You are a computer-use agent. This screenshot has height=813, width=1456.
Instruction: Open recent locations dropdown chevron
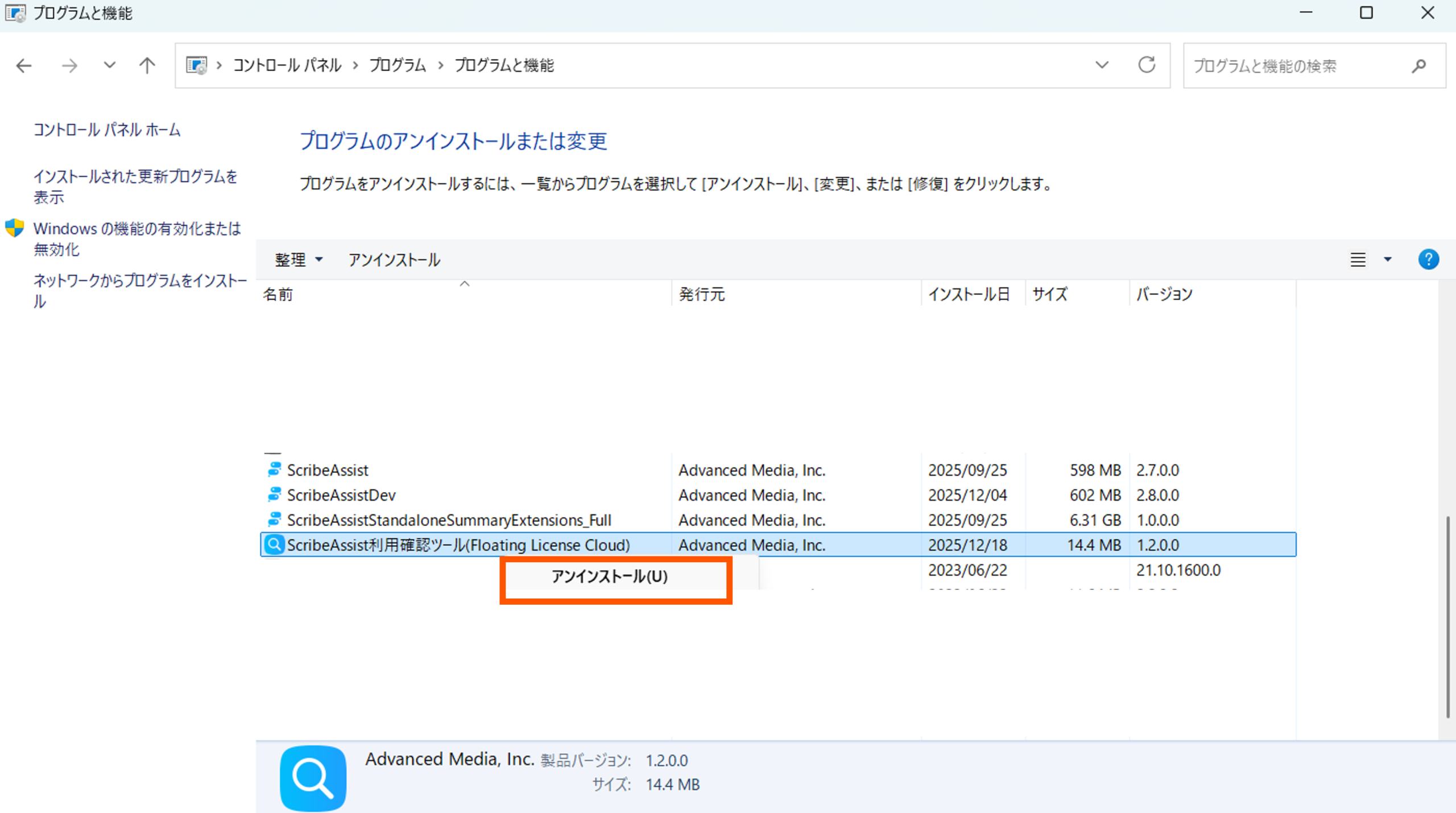coord(109,65)
